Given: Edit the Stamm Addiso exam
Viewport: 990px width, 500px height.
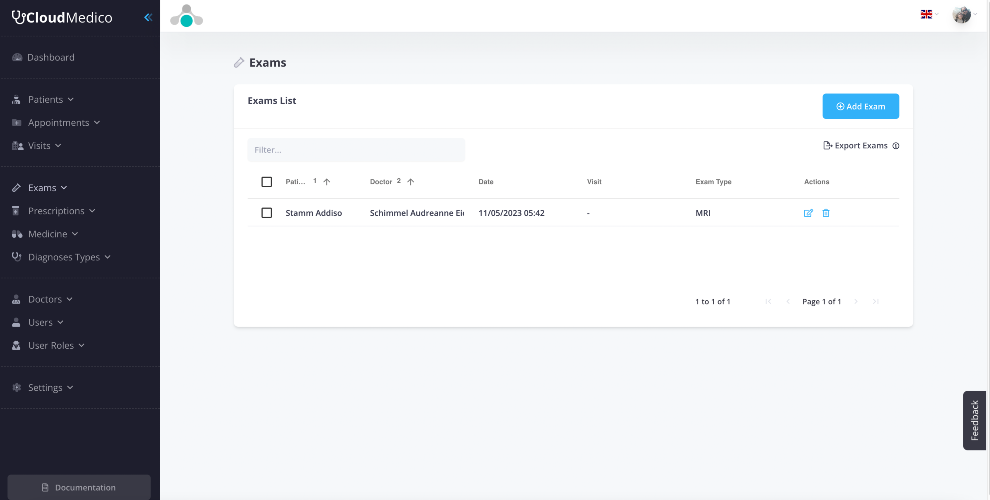Looking at the screenshot, I should tap(808, 213).
